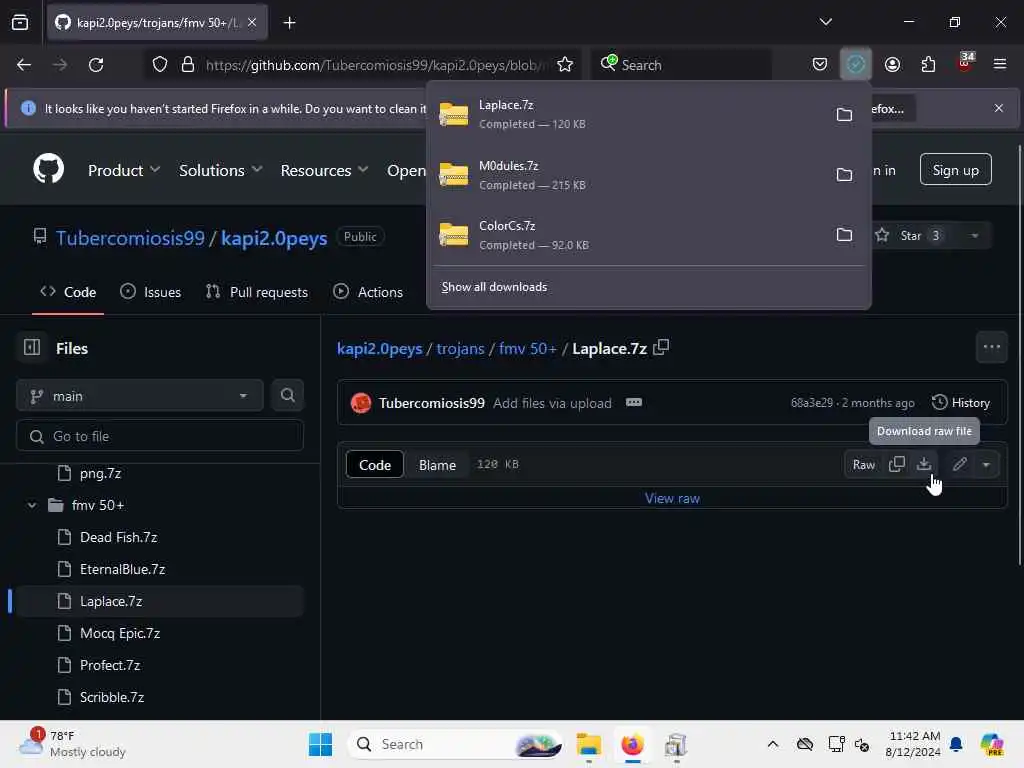Dismiss the Firefox refresh notification bar
Screen dimensions: 1024x768
999,108
